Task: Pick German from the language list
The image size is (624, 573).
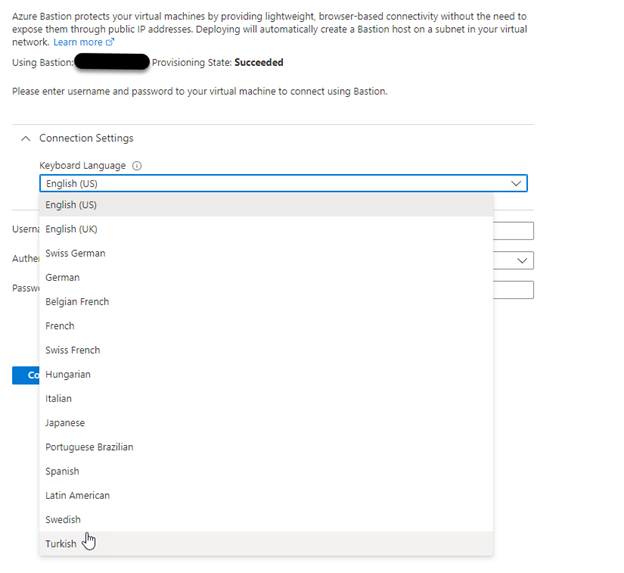Action: tap(62, 277)
